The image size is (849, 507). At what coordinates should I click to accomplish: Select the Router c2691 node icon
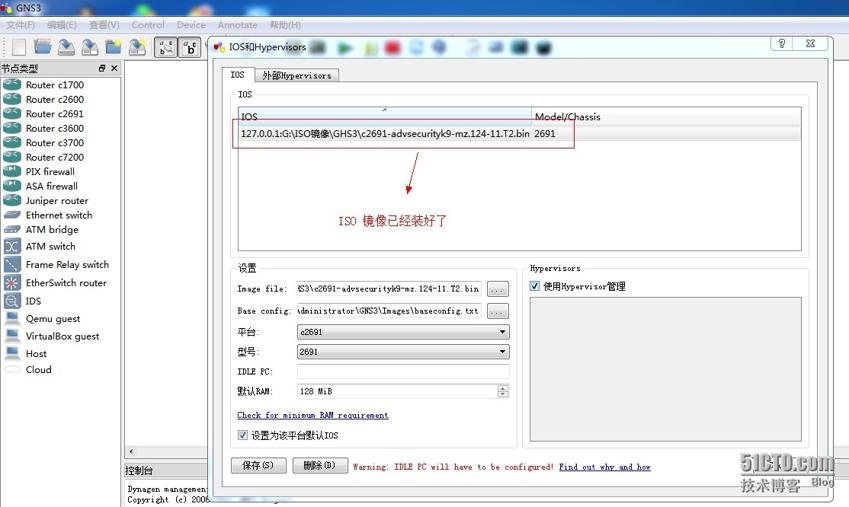12,114
